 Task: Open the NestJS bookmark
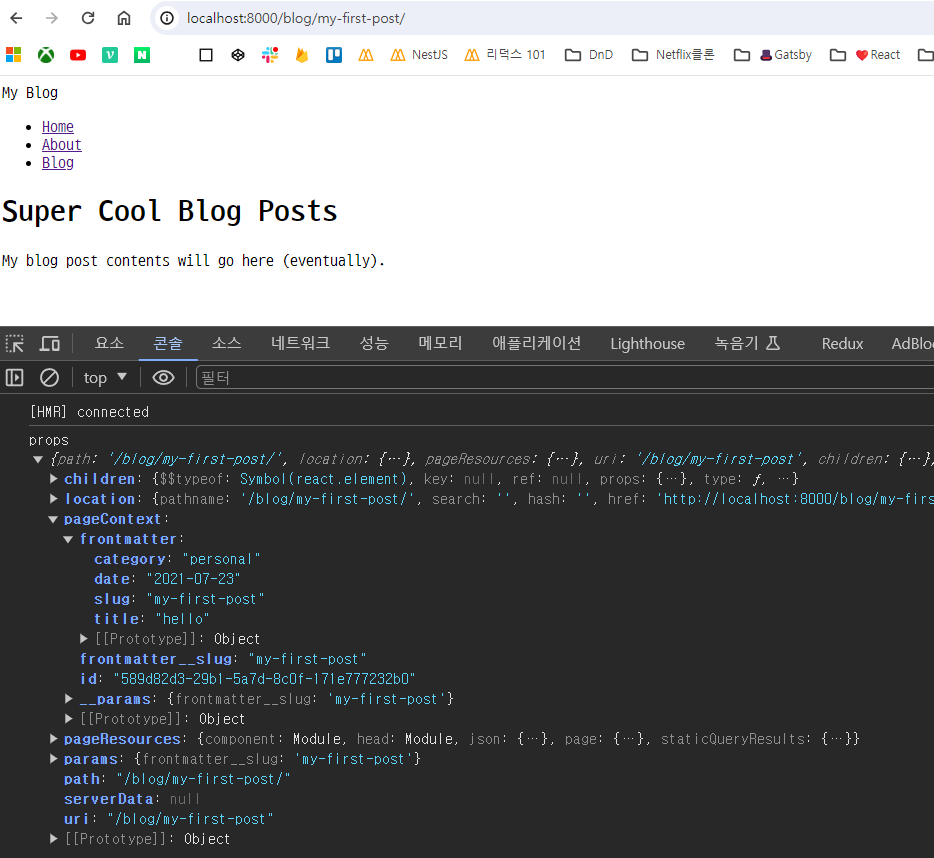click(x=419, y=55)
